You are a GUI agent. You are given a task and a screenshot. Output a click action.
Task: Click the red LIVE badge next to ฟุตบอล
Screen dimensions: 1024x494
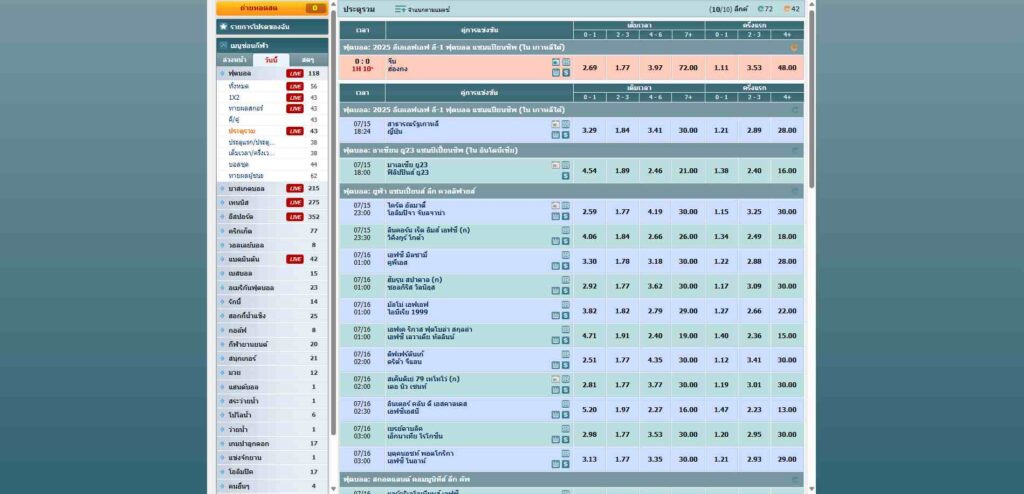click(x=295, y=74)
